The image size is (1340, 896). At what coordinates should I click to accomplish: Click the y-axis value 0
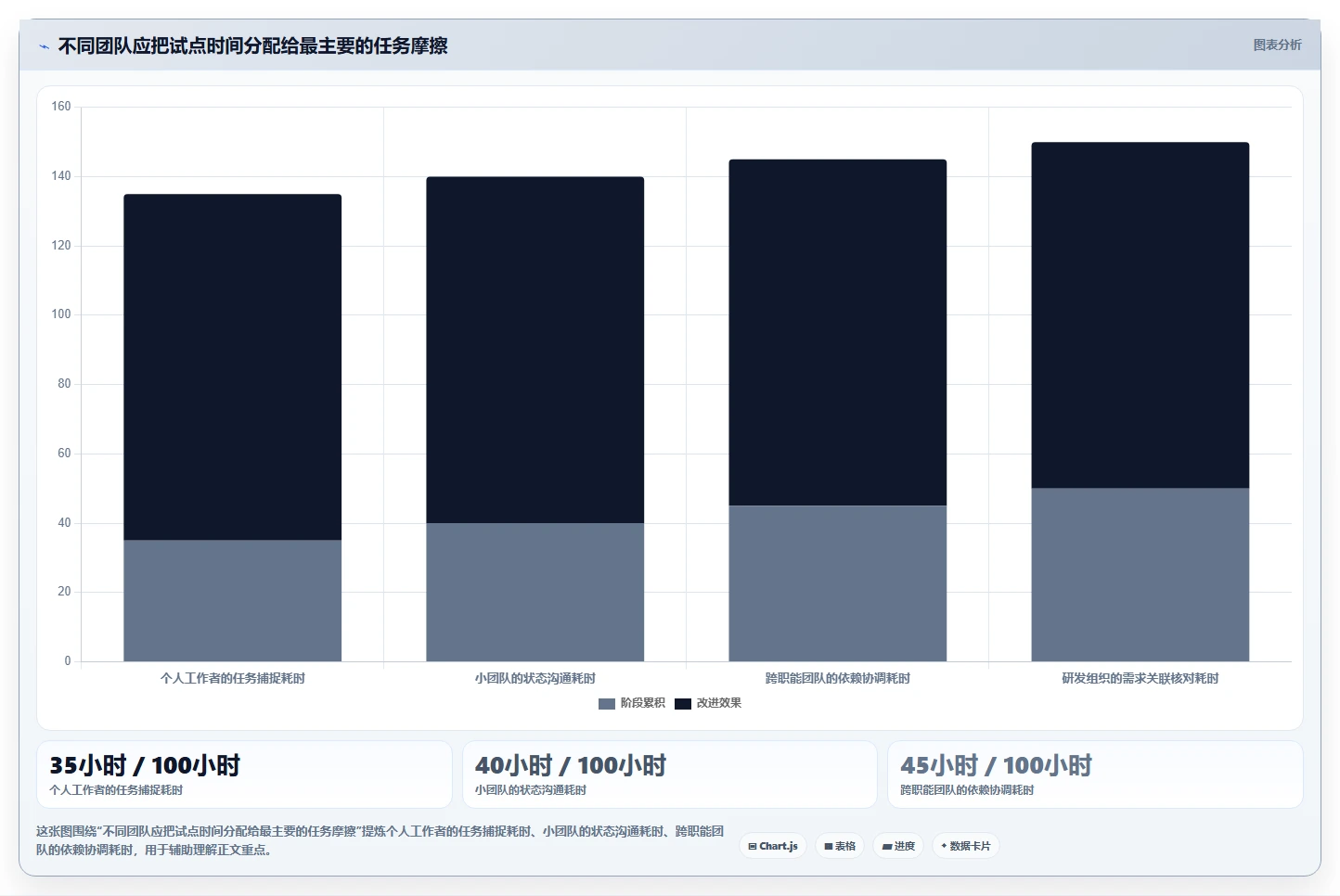tap(68, 661)
